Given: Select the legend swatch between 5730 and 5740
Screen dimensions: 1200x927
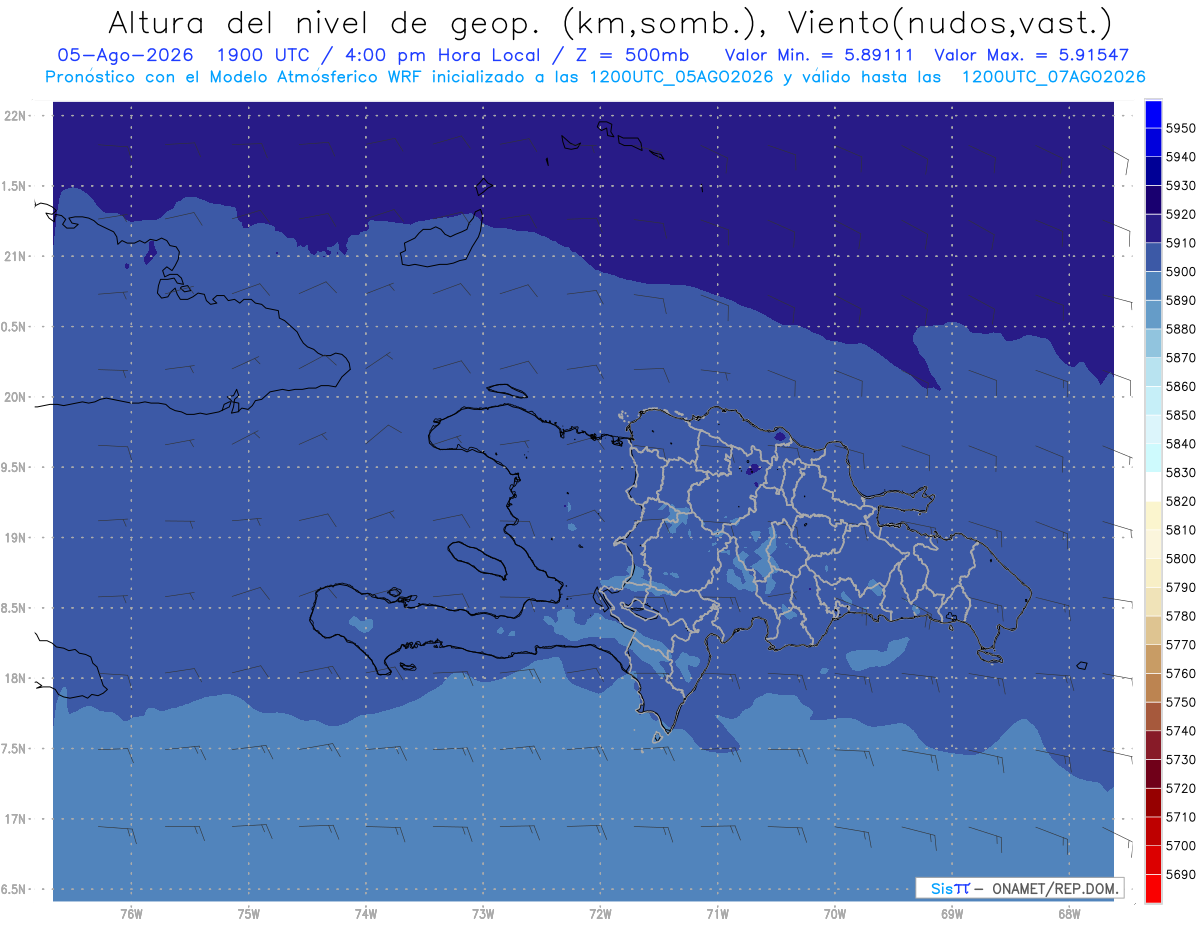Looking at the screenshot, I should (x=1153, y=745).
